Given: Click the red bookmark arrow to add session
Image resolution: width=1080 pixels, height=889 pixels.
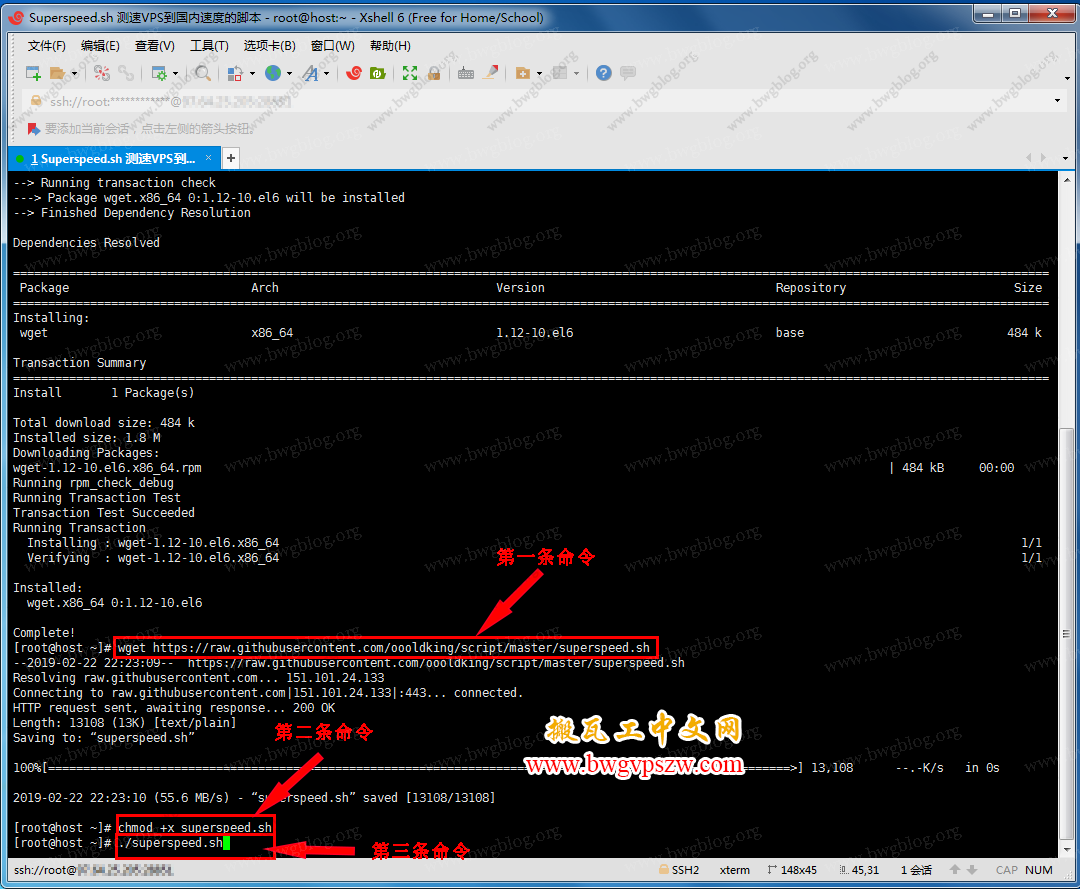Looking at the screenshot, I should pyautogui.click(x=34, y=129).
